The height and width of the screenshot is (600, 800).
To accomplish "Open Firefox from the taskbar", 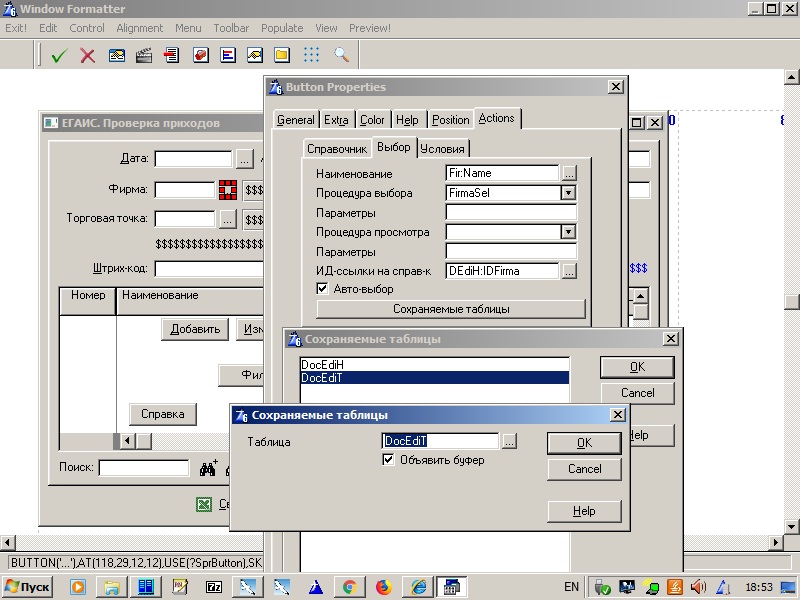I will [384, 587].
